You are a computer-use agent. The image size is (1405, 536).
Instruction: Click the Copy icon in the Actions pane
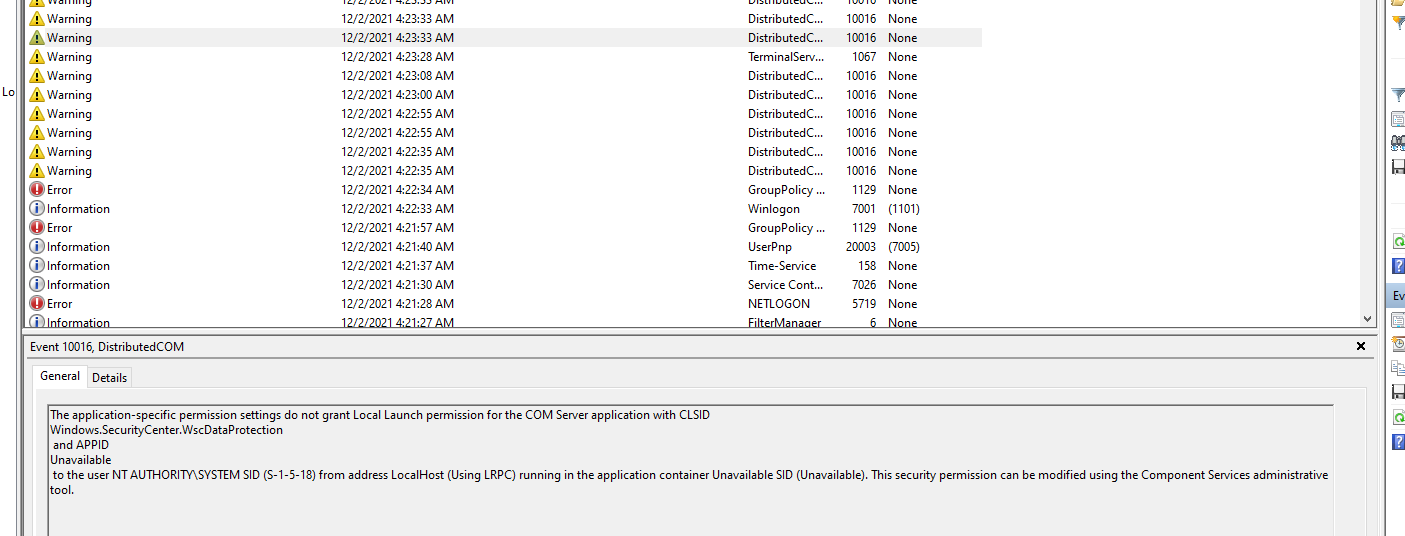click(x=1398, y=368)
